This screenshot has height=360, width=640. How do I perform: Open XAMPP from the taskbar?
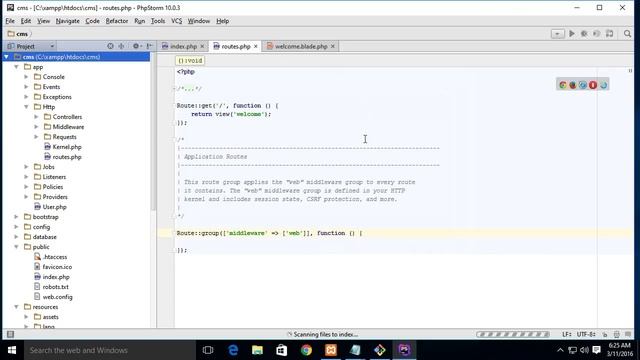tap(331, 350)
